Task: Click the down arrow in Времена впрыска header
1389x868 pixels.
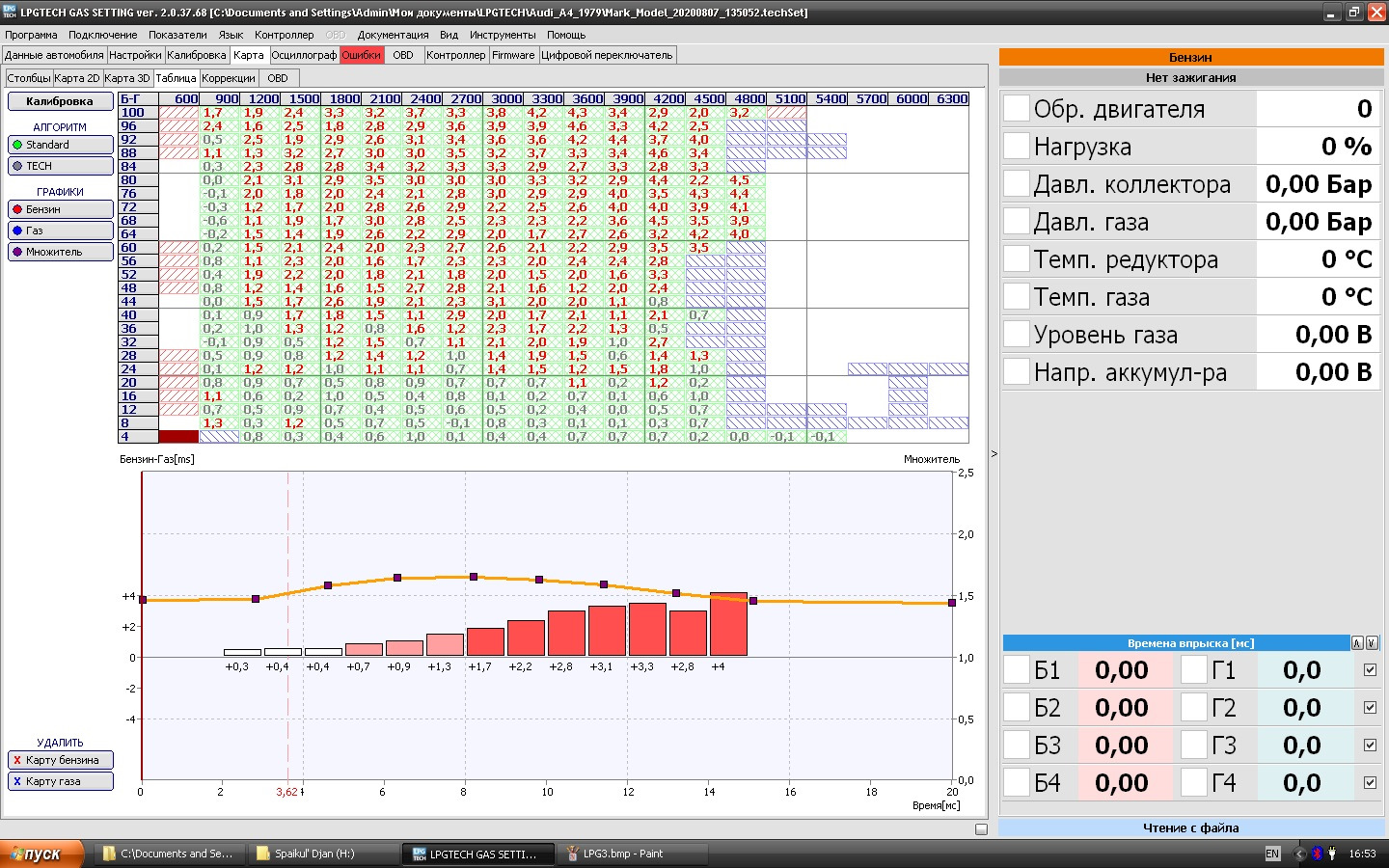Action: click(x=1372, y=643)
